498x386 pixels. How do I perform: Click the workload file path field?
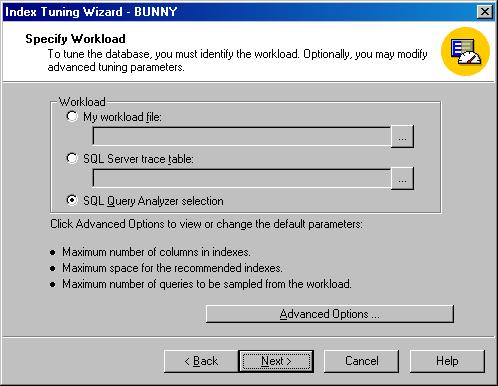pos(242,136)
